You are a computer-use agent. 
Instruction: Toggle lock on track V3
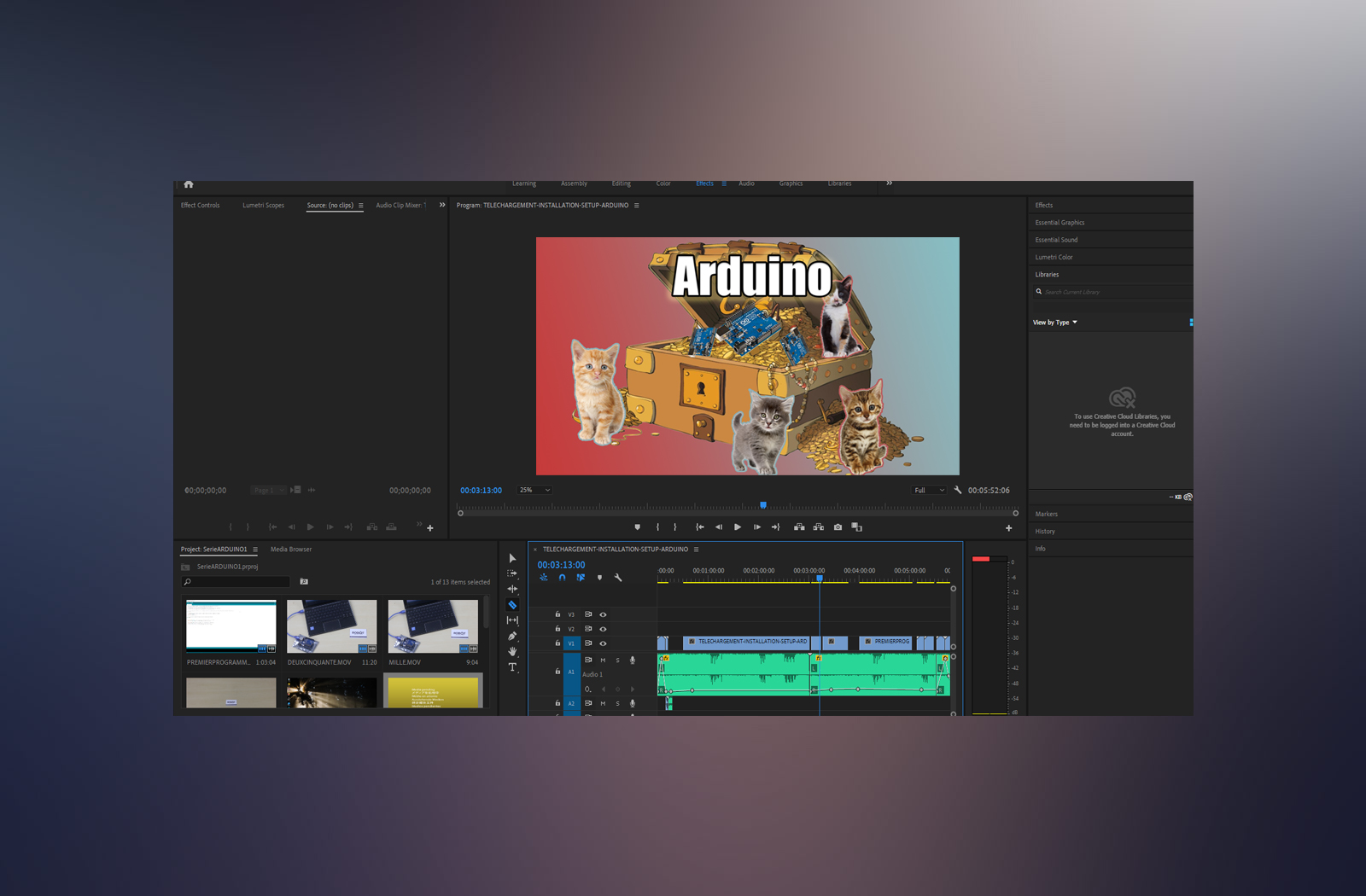pos(557,614)
